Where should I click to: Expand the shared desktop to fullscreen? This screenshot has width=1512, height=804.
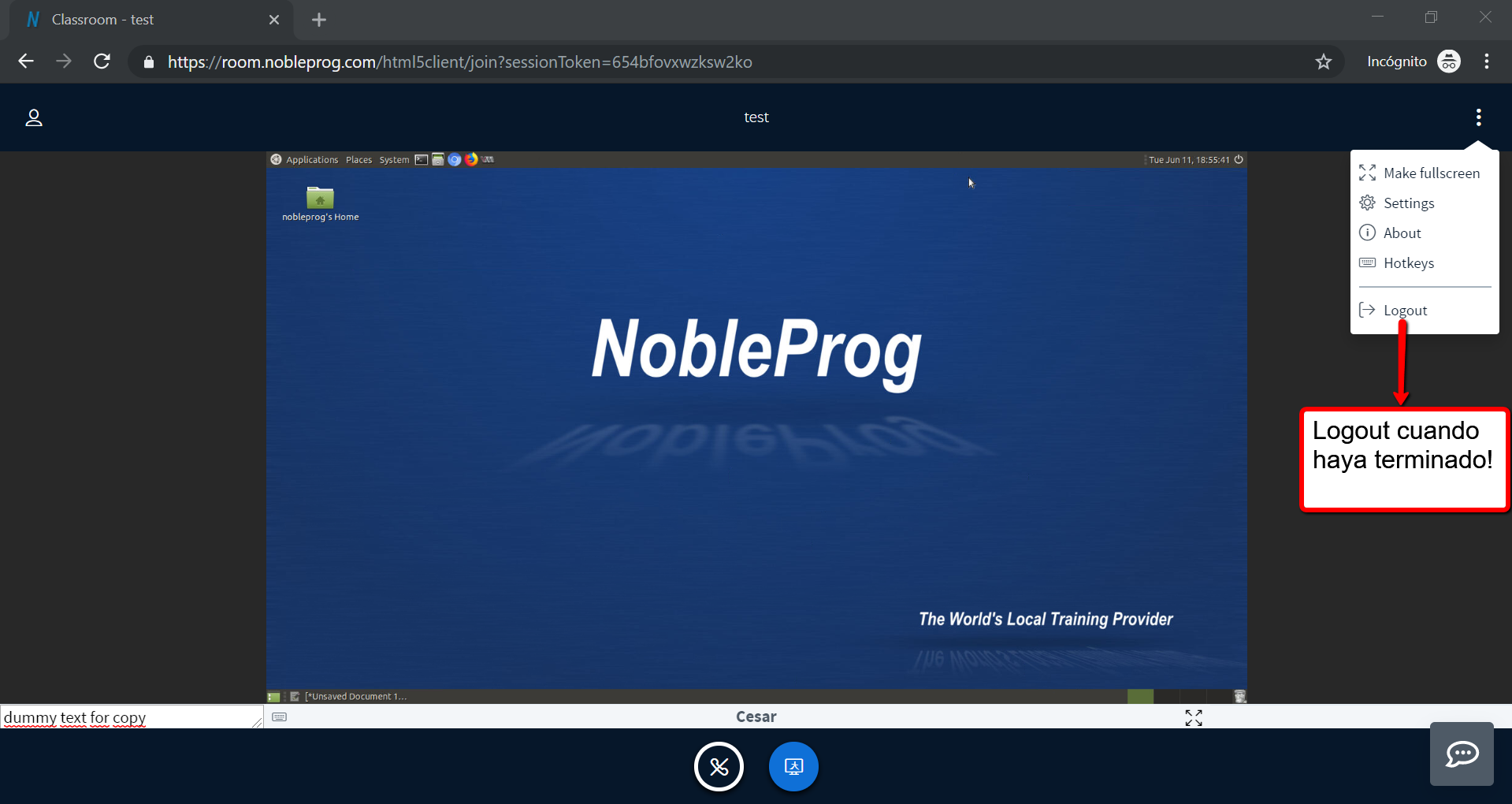click(x=1194, y=717)
